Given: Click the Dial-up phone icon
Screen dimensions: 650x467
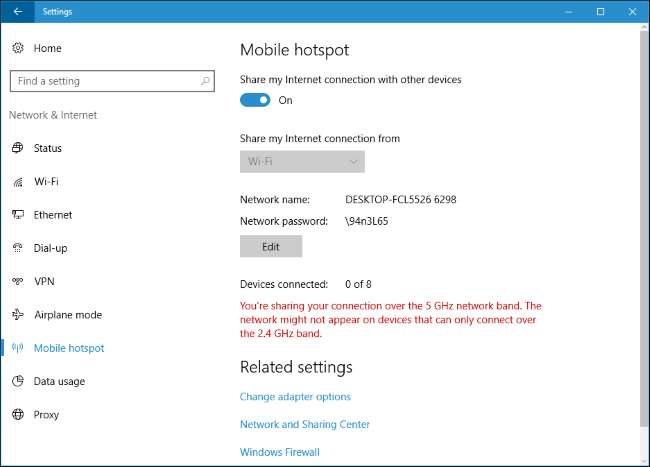Looking at the screenshot, I should click(x=17, y=248).
